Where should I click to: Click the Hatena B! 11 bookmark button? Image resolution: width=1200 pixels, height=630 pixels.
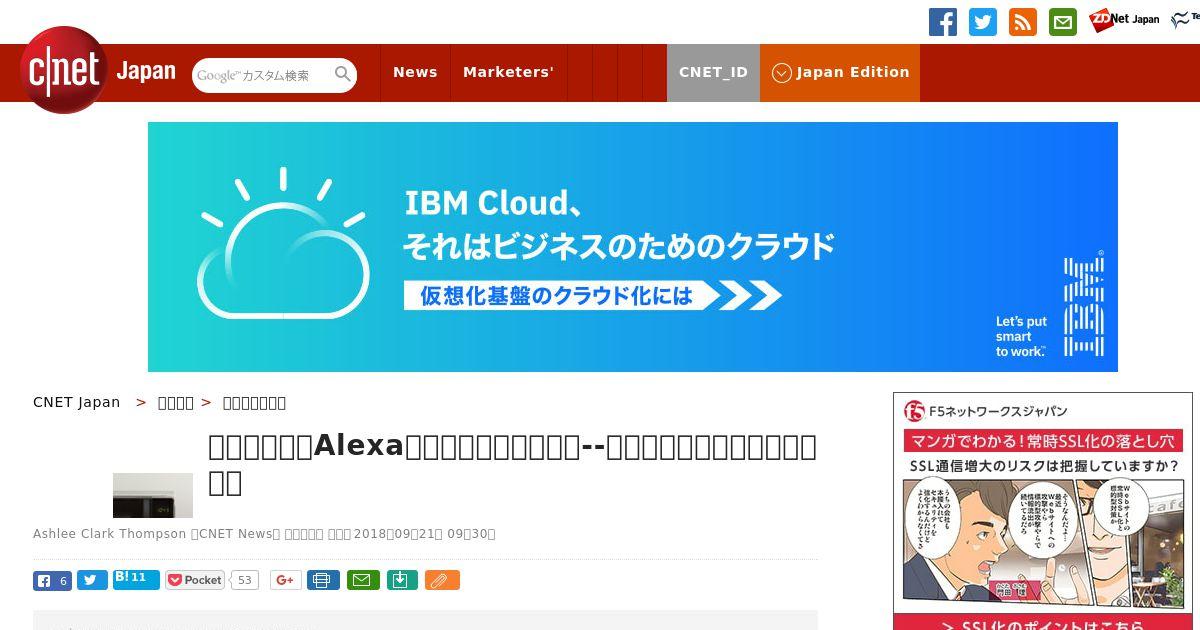(x=136, y=579)
